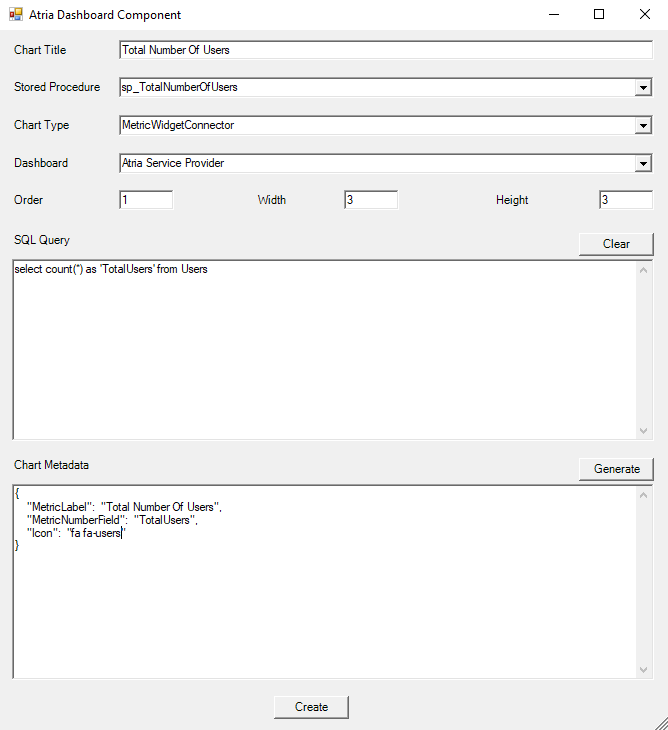Click the Chart Metadata scrollbar down arrow
Viewport: 668px width, 730px height.
(x=644, y=670)
